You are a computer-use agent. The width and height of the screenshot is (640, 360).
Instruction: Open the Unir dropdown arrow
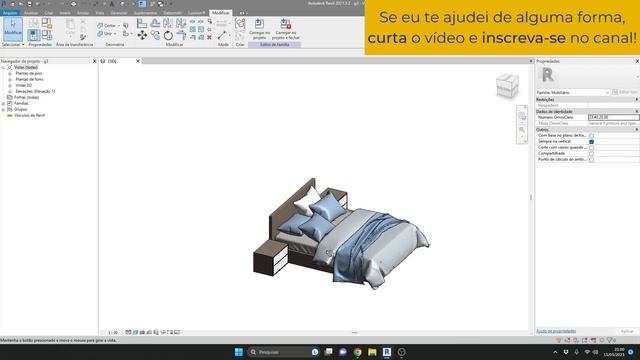[115, 34]
